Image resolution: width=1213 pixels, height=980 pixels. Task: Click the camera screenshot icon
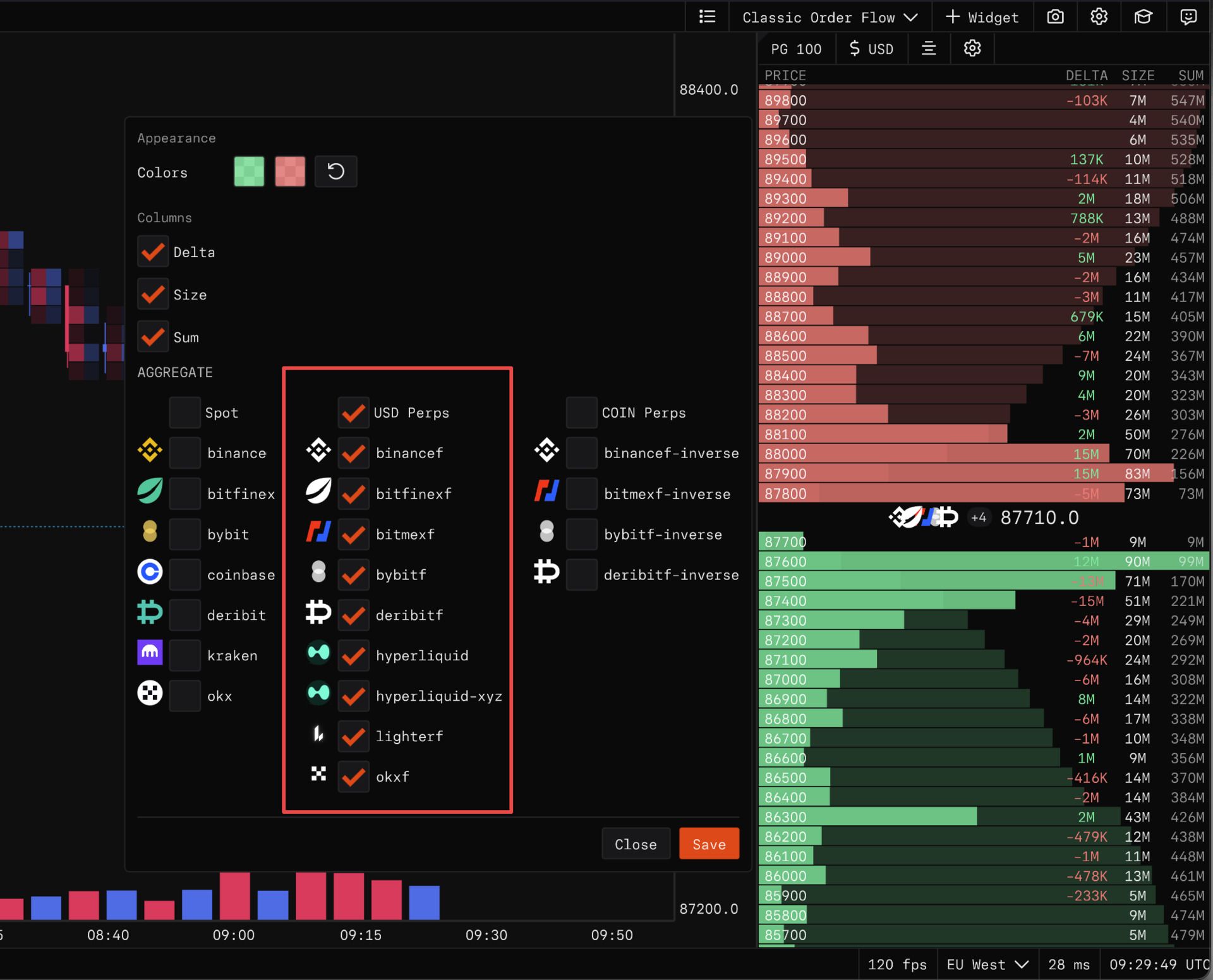tap(1055, 17)
